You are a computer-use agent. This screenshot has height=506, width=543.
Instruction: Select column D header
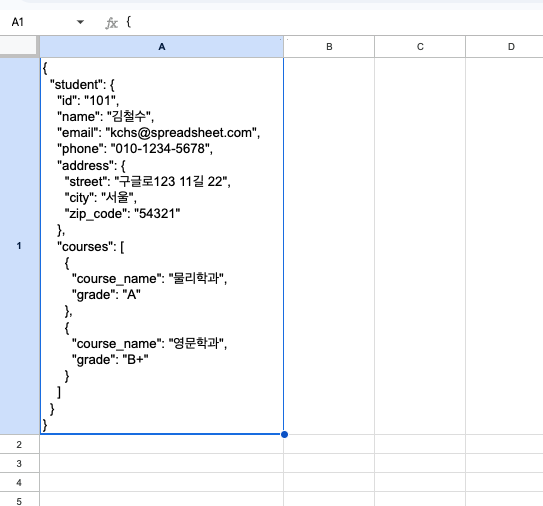(x=505, y=47)
